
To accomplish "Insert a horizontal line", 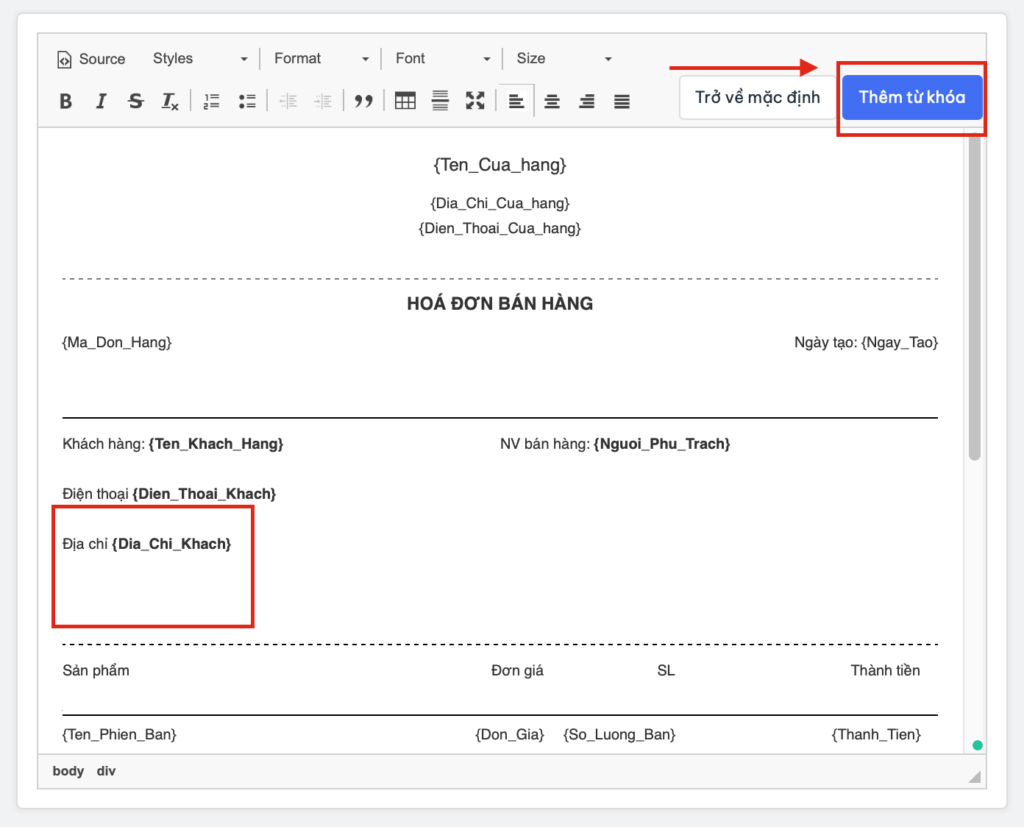I will [440, 101].
